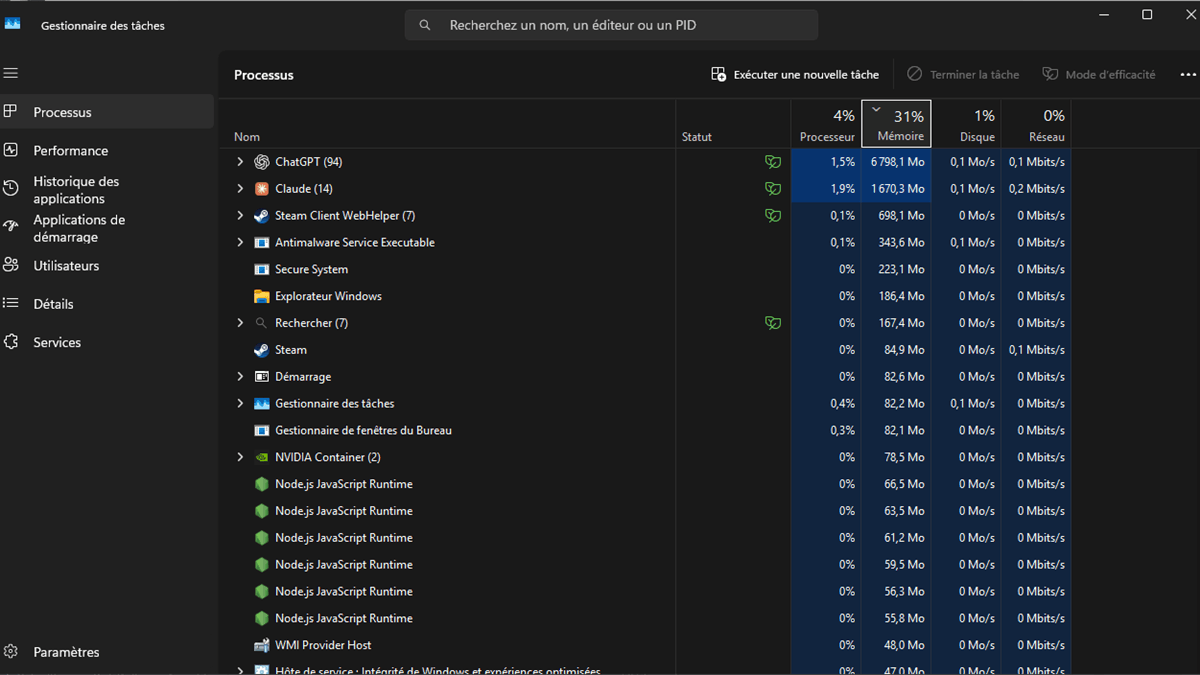Switch to the Utilisateurs page
Image resolution: width=1200 pixels, height=675 pixels.
click(x=107, y=266)
